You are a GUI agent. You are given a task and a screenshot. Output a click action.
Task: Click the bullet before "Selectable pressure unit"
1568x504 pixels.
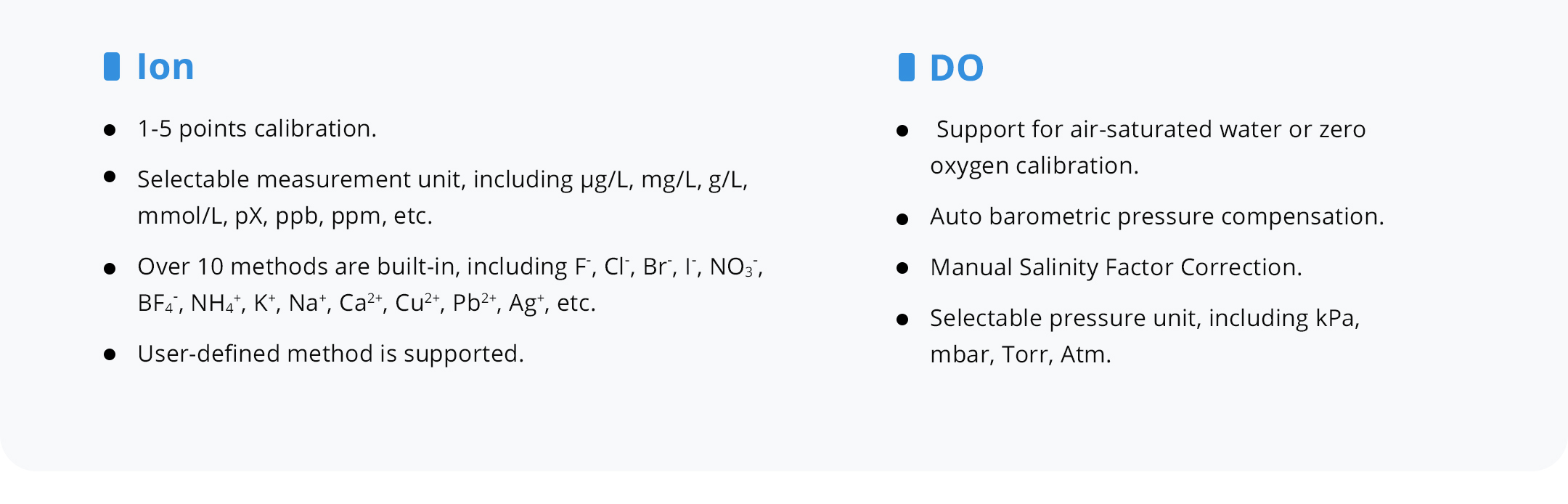point(902,320)
